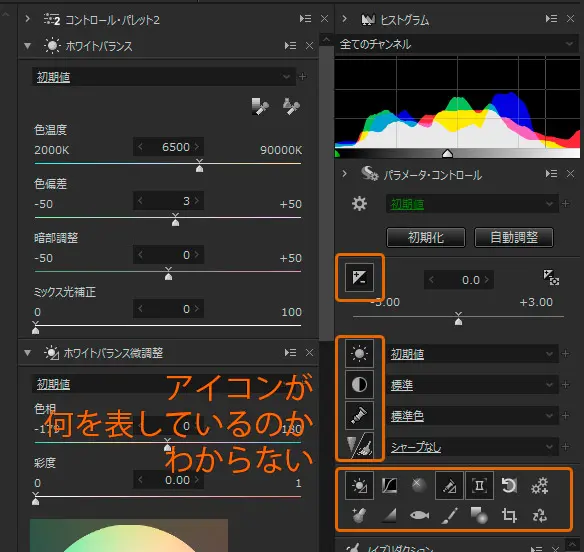Image resolution: width=584 pixels, height=552 pixels.
Task: Select the underwater fish icon
Action: (419, 515)
